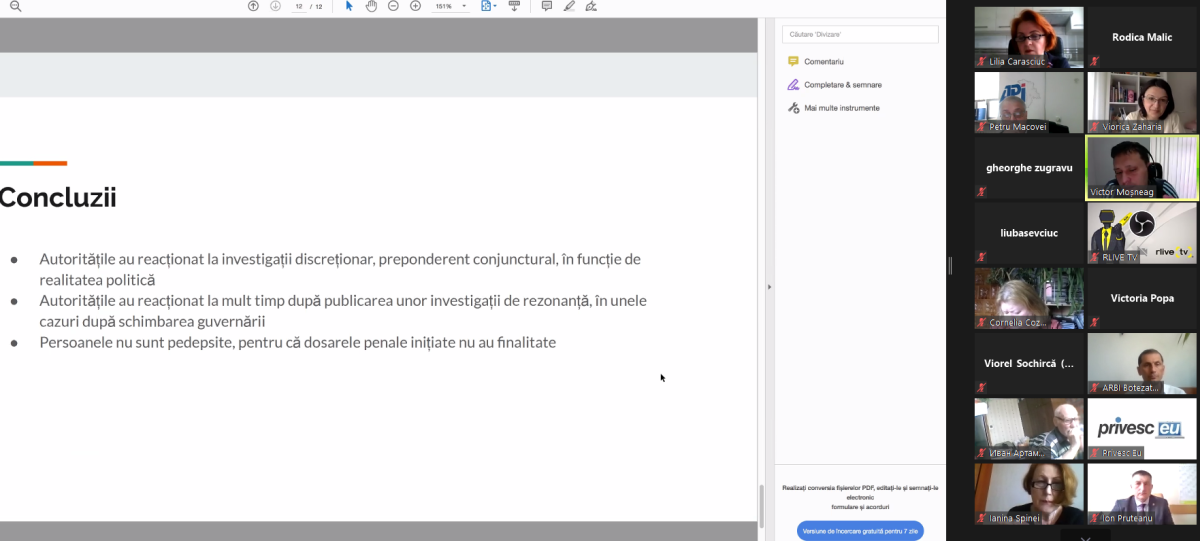1200x541 pixels.
Task: Zoom in with the plus icon
Action: pos(415,6)
